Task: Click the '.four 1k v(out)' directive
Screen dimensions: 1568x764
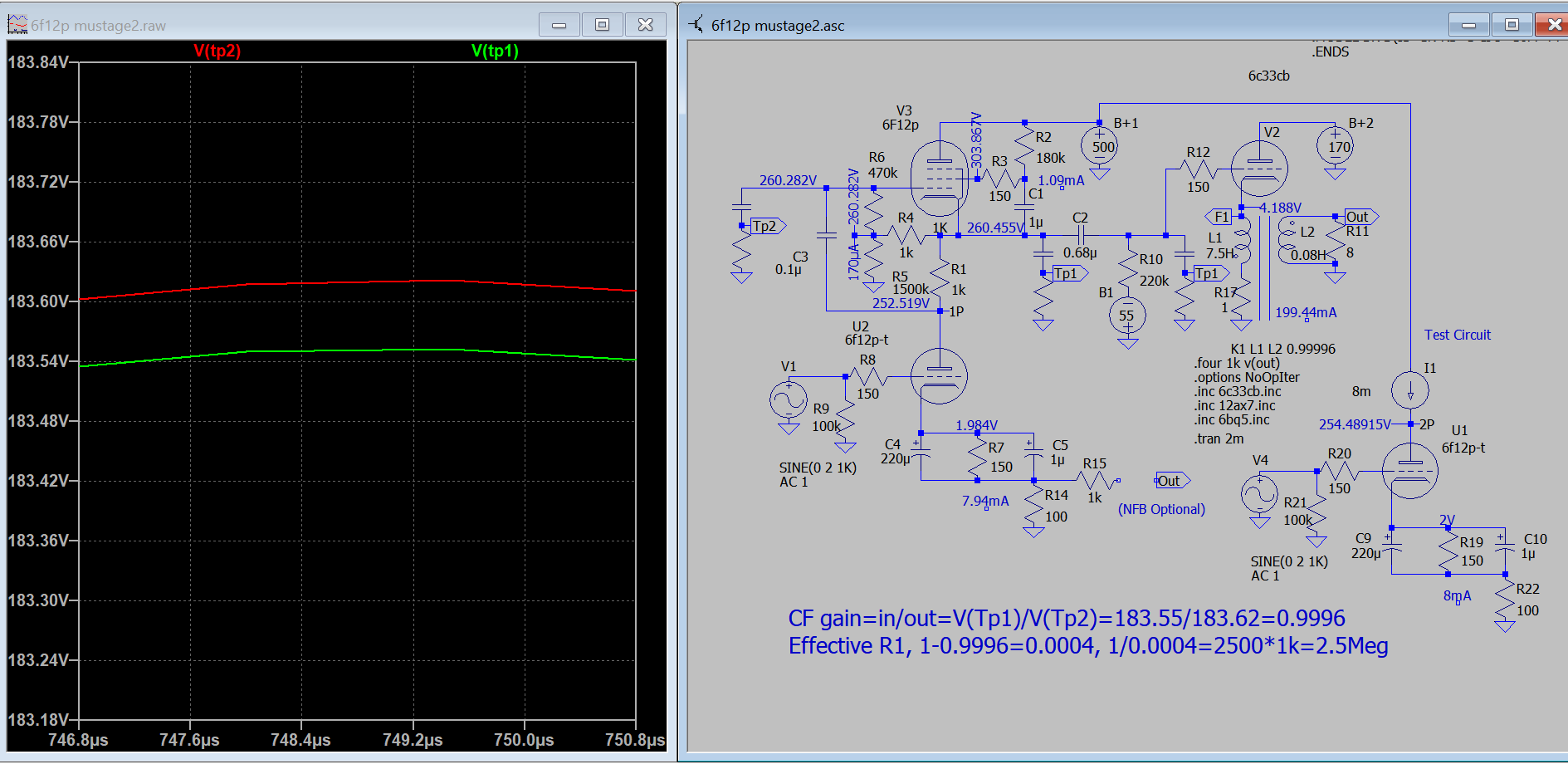Action: click(x=1237, y=364)
